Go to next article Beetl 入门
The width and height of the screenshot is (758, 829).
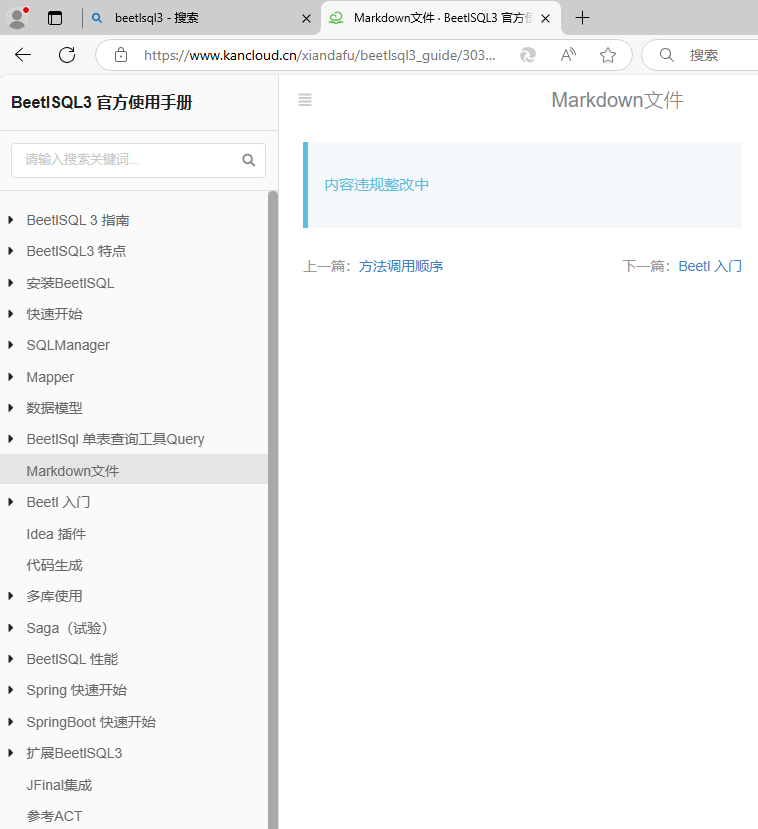[x=710, y=266]
